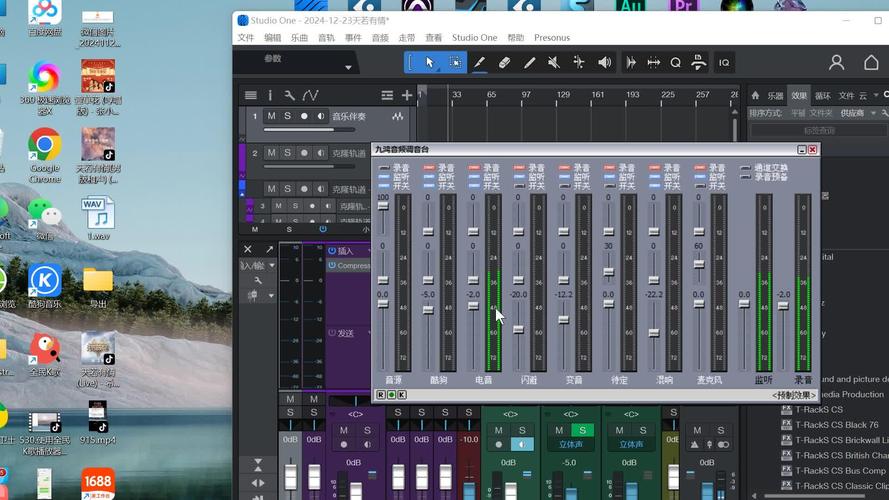Screen dimensions: 889x500
Task: Toggle the 监听 switch on 酷狗 channel
Action: (429, 177)
